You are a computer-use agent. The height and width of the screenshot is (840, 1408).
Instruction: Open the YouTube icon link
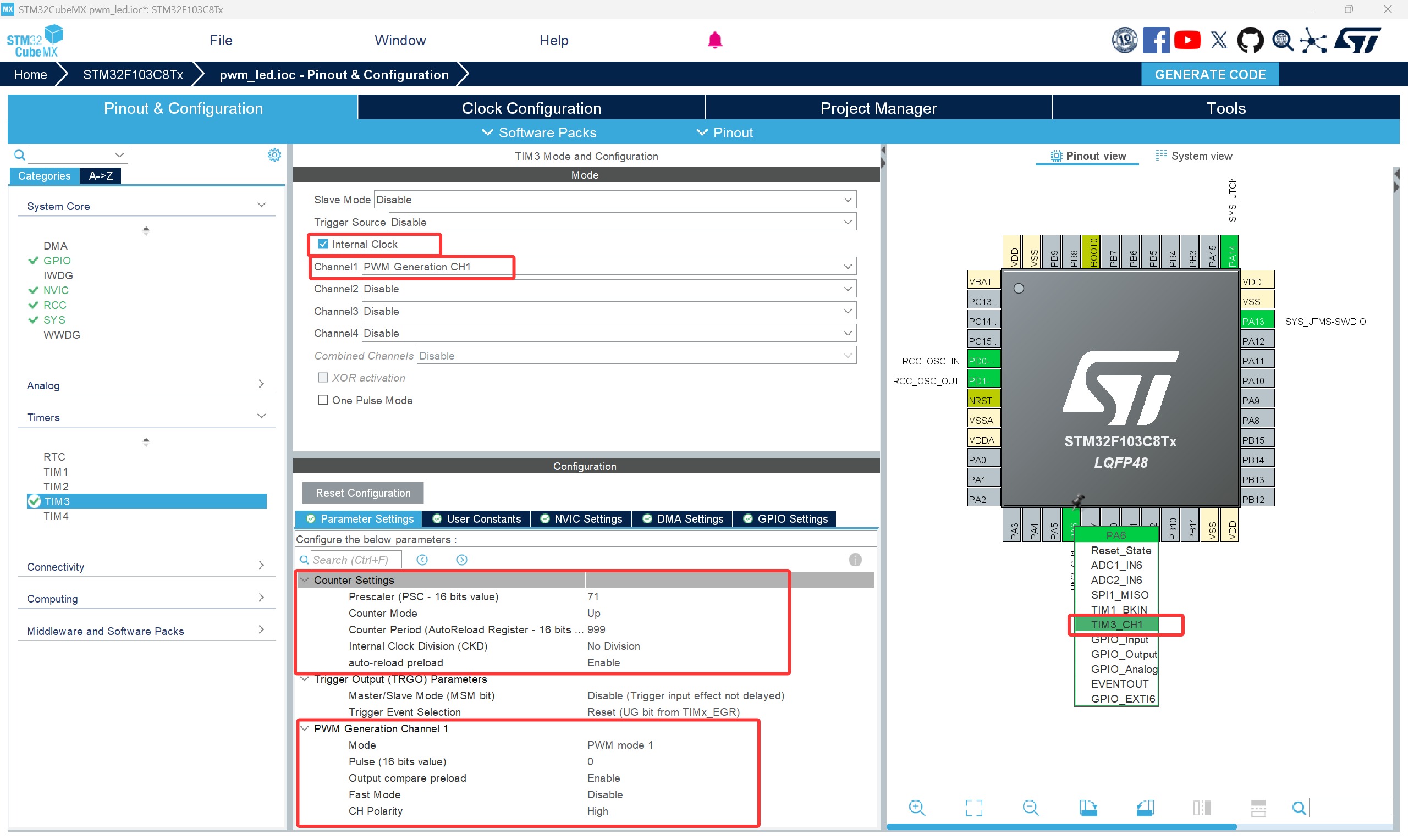point(1187,40)
